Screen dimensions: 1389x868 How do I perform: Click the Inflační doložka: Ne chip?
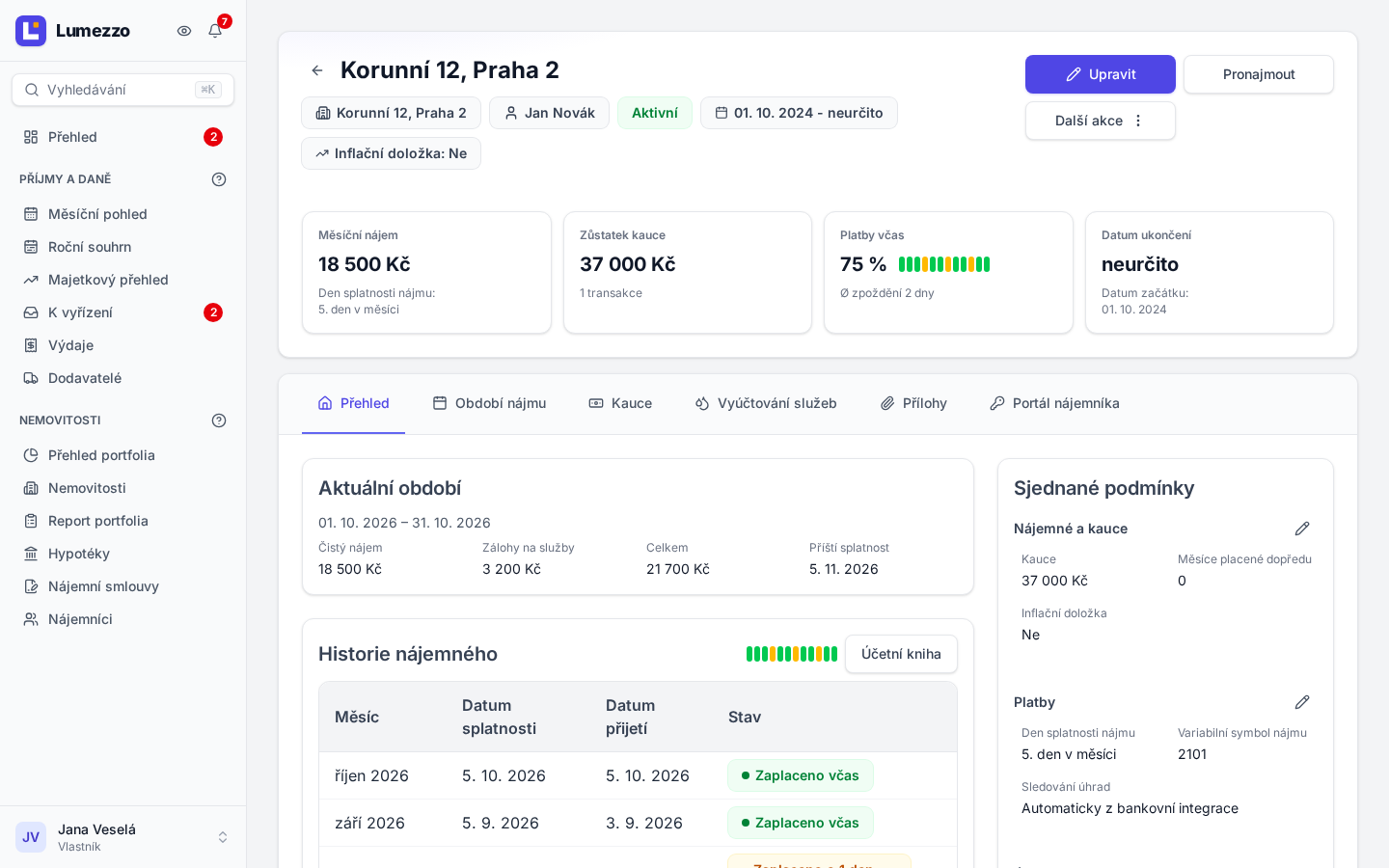(x=391, y=153)
